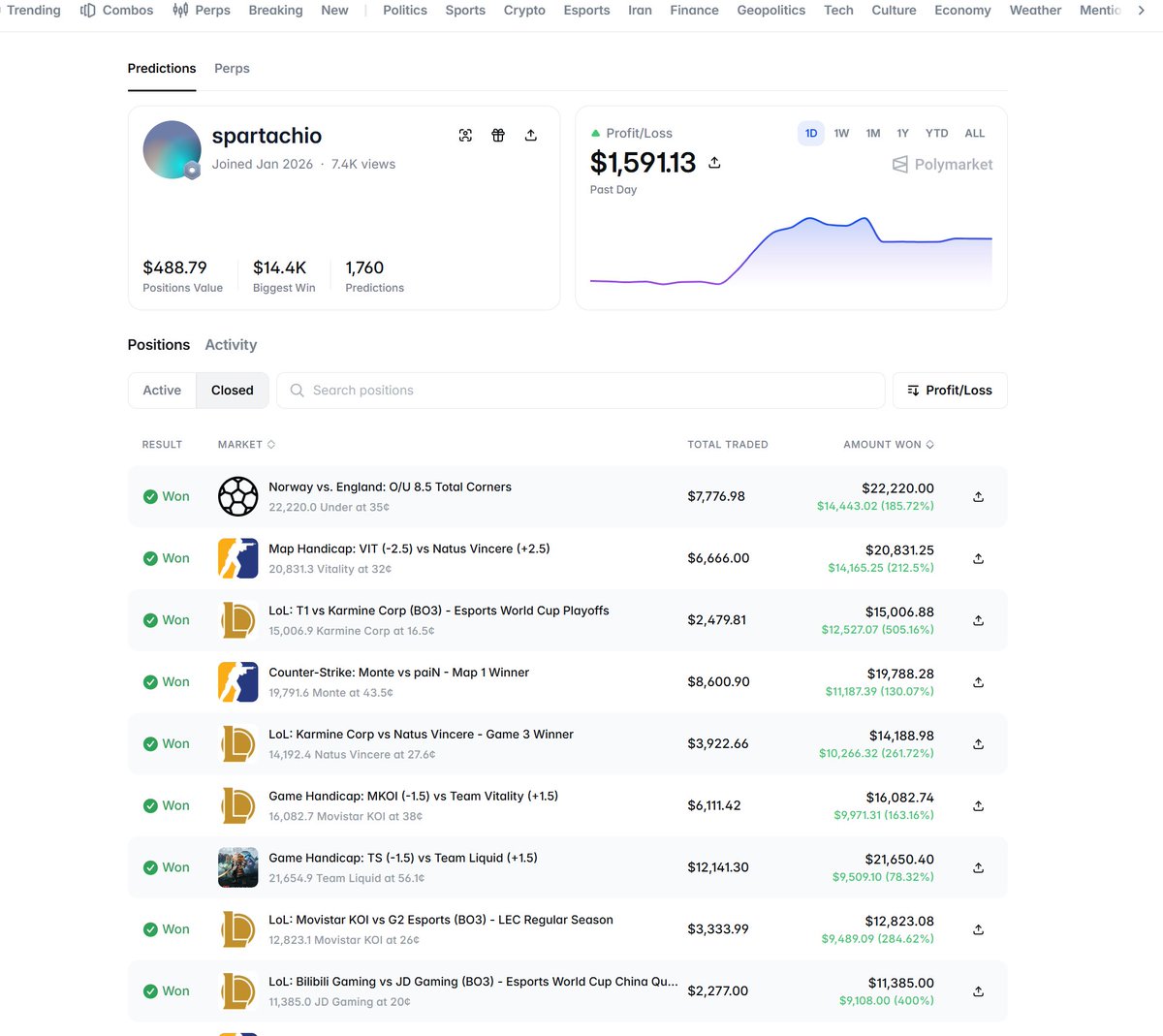This screenshot has width=1163, height=1036.
Task: Share the $1,591.13 profit/loss figure
Action: pos(714,163)
